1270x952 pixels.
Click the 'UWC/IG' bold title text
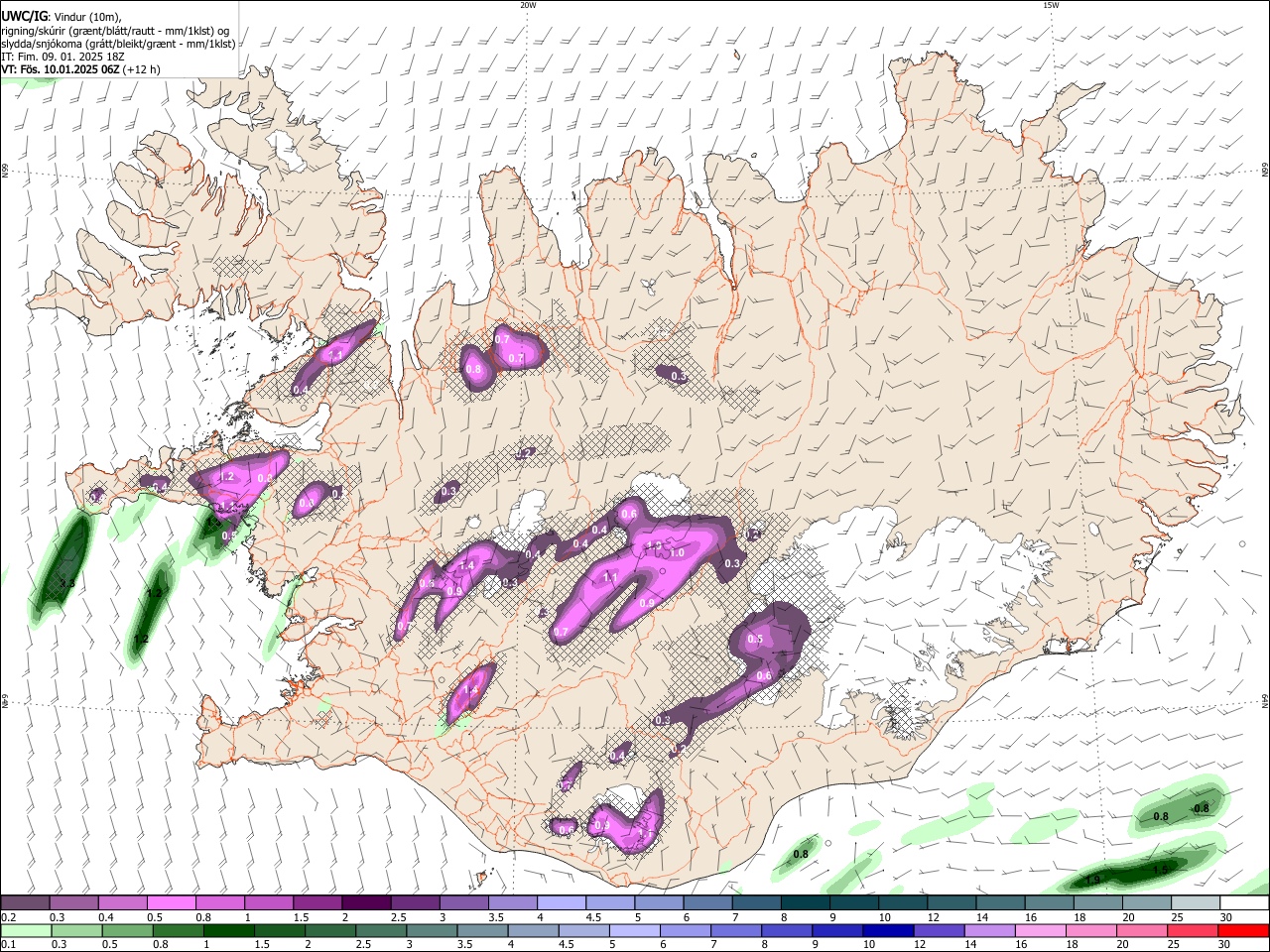[25, 16]
